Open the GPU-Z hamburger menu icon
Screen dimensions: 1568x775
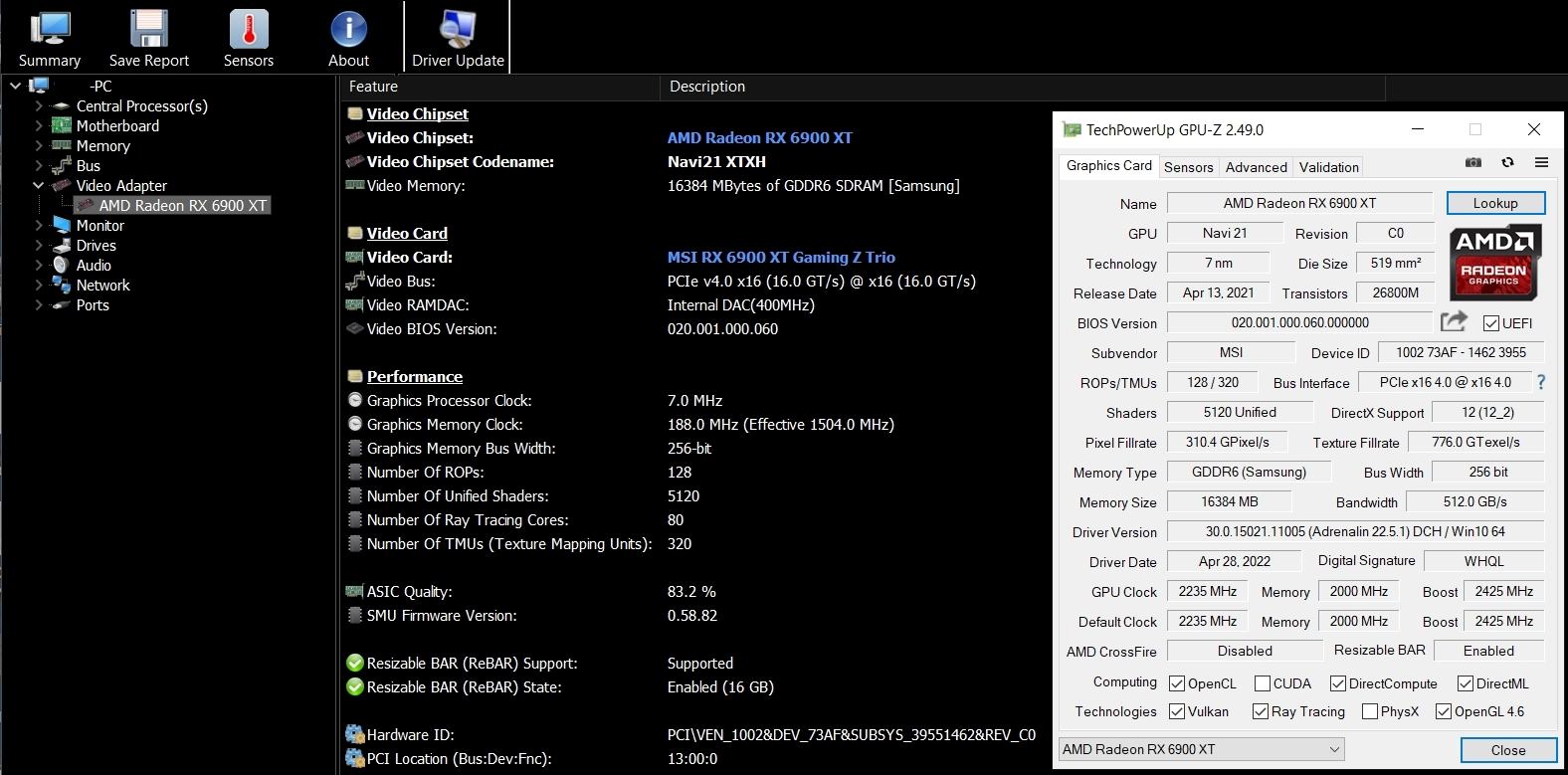pyautogui.click(x=1541, y=162)
